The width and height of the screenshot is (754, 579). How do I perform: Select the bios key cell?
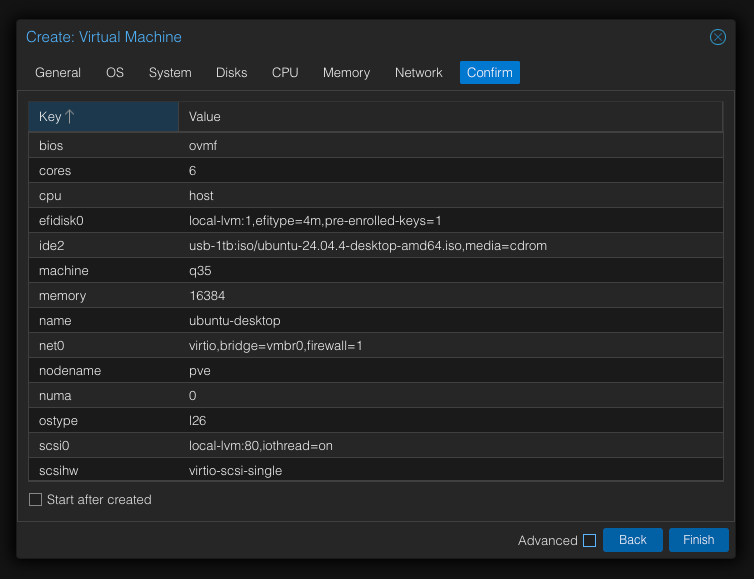point(103,146)
